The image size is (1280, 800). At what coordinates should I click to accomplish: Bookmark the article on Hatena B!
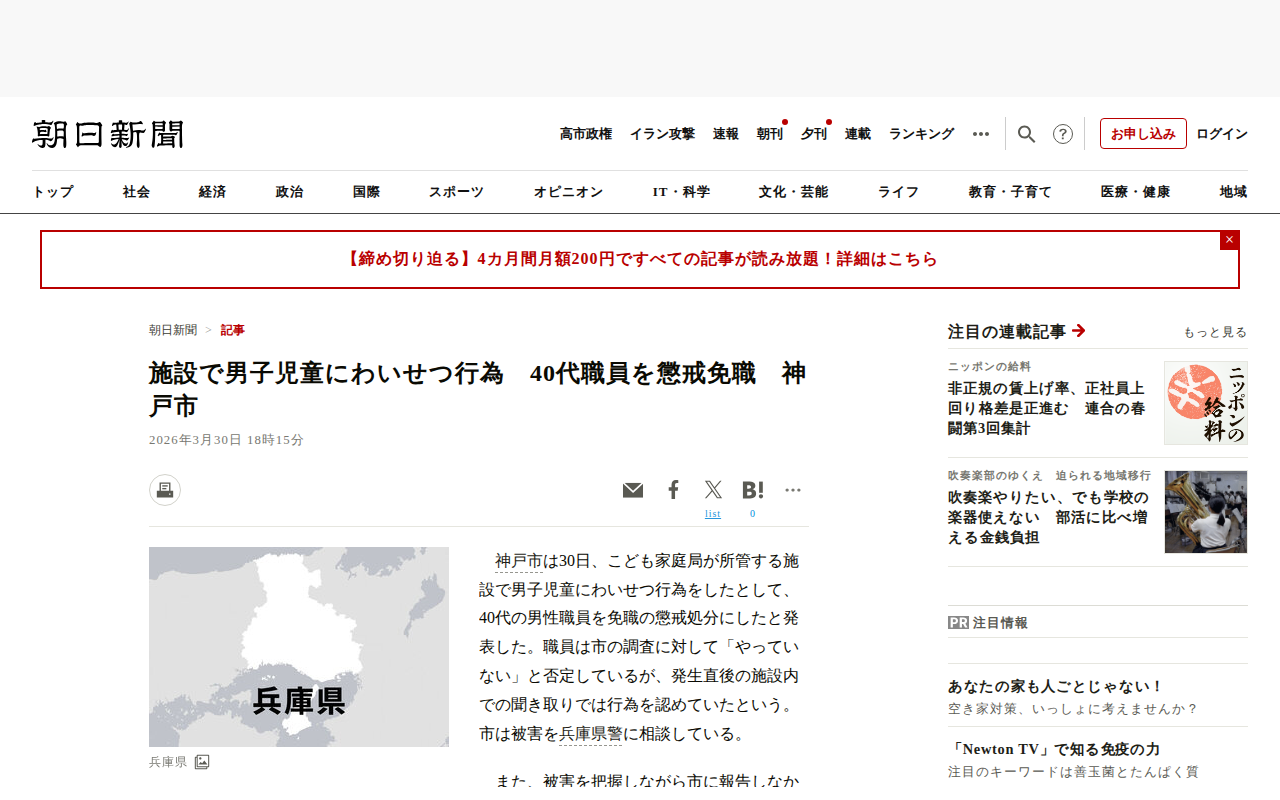[753, 490]
